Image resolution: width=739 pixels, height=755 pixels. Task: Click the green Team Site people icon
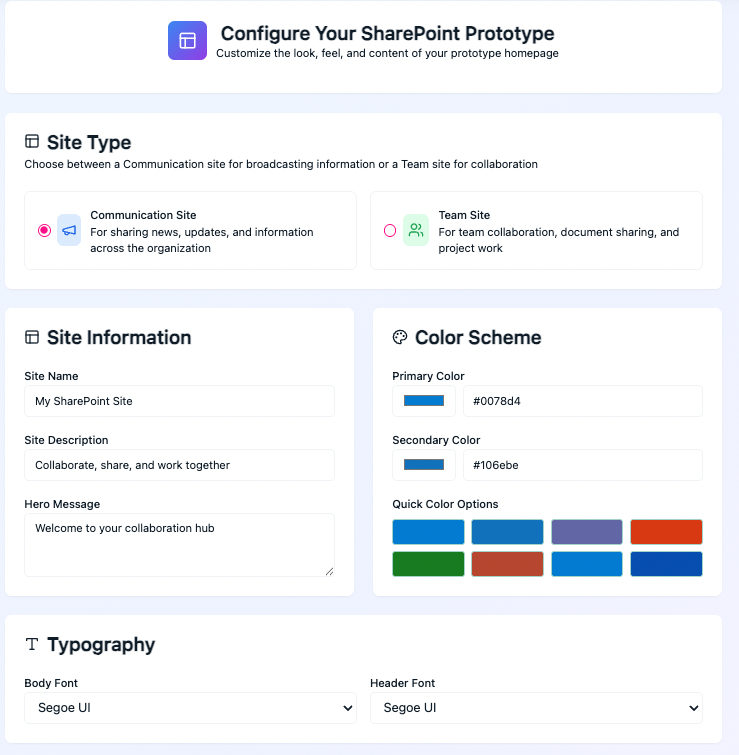point(416,230)
